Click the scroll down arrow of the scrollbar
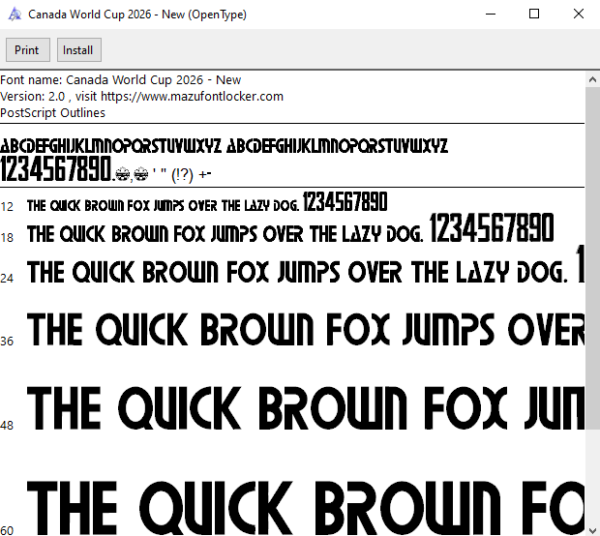The width and height of the screenshot is (600, 536). point(592,530)
